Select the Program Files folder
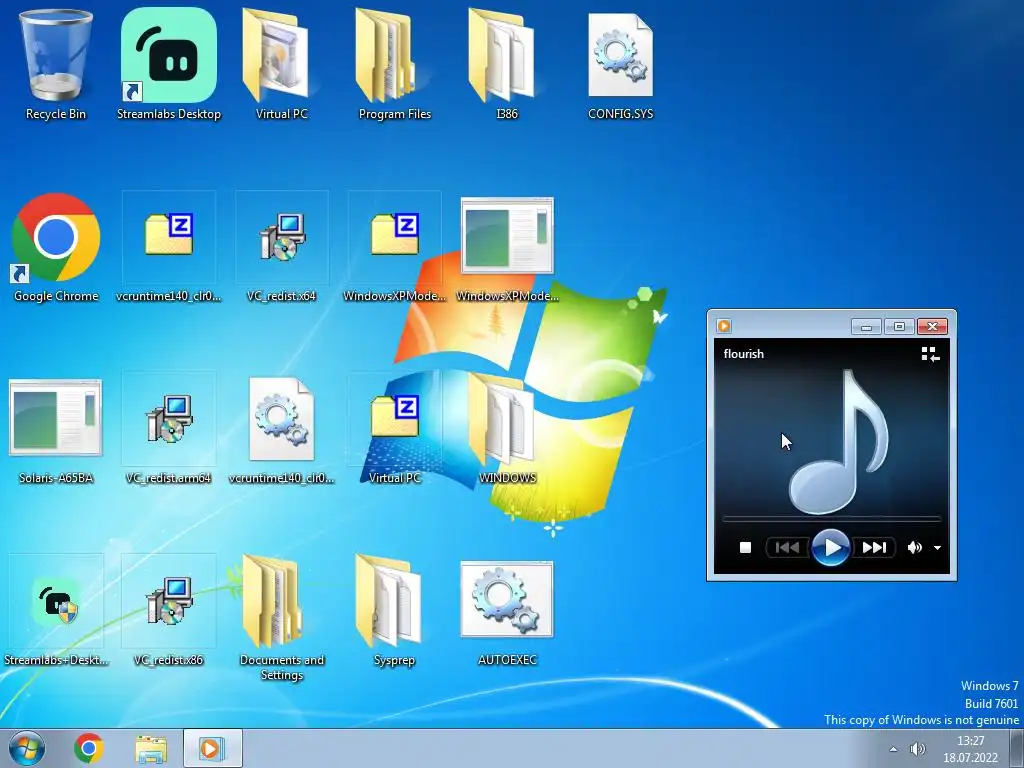This screenshot has width=1024, height=768. click(x=394, y=64)
